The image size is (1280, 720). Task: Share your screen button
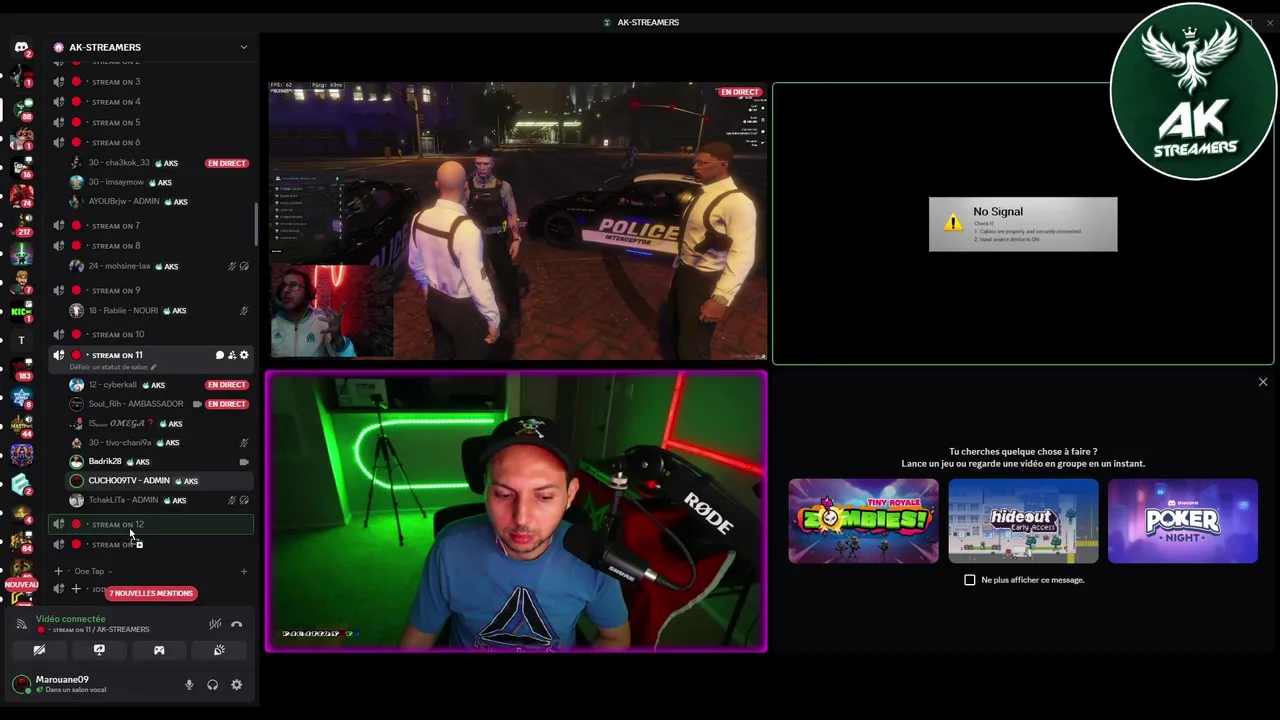pos(99,650)
